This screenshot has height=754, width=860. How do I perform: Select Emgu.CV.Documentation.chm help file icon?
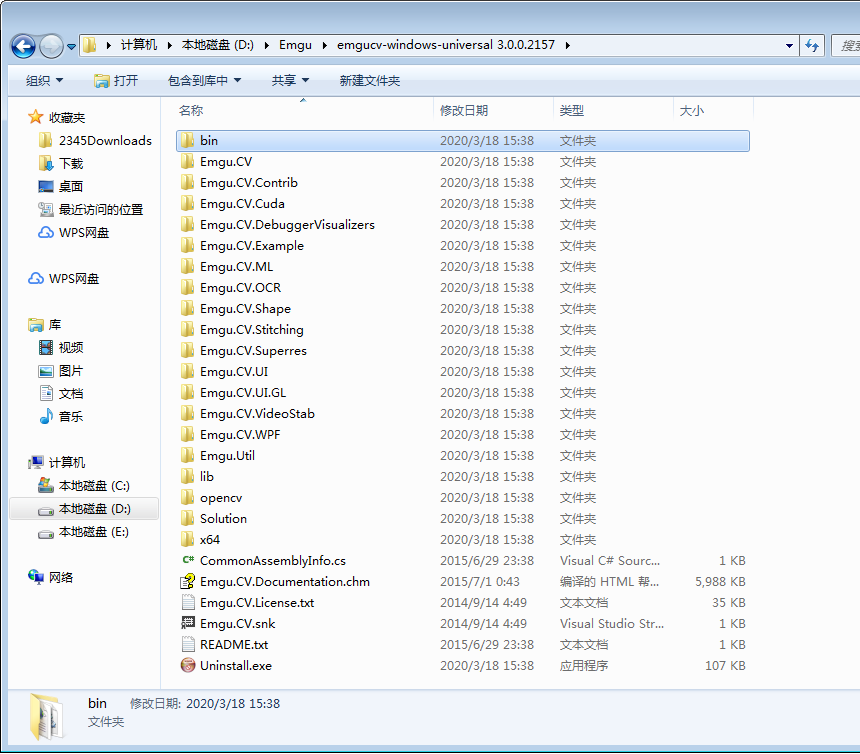pyautogui.click(x=188, y=581)
